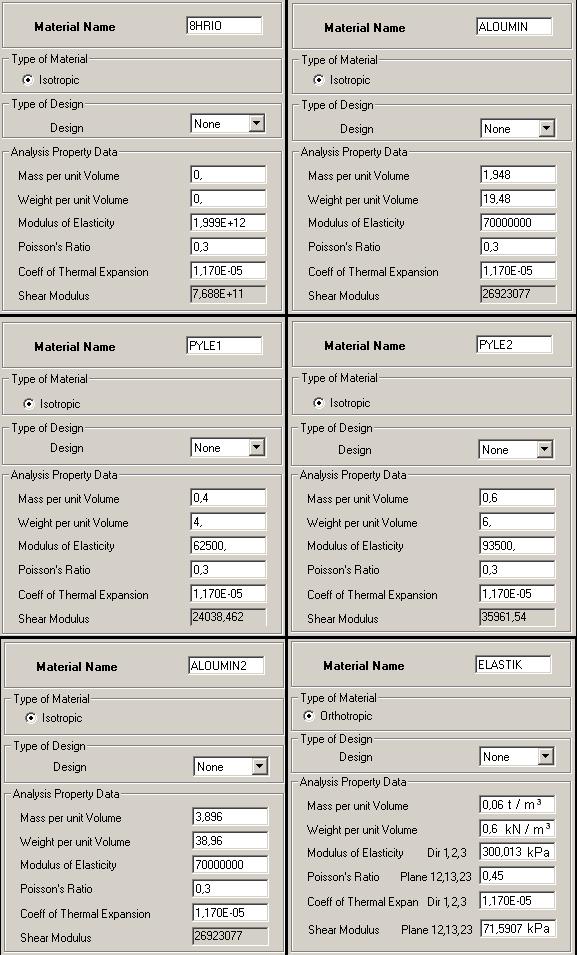Click PYLE2 Poisson's Ratio field
The width and height of the screenshot is (577, 955).
[x=517, y=569]
